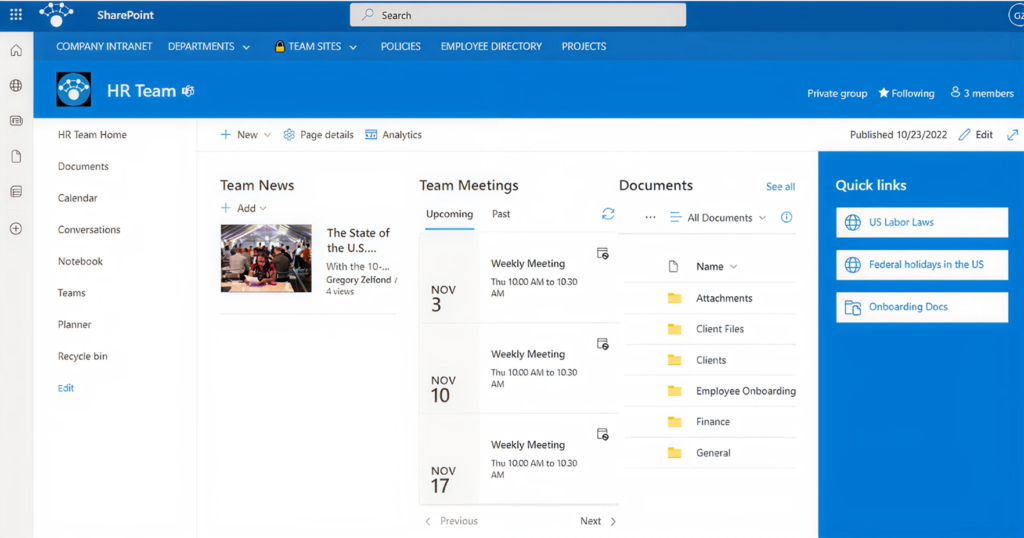
Task: Open My sites globe icon in left rail
Action: pyautogui.click(x=16, y=86)
